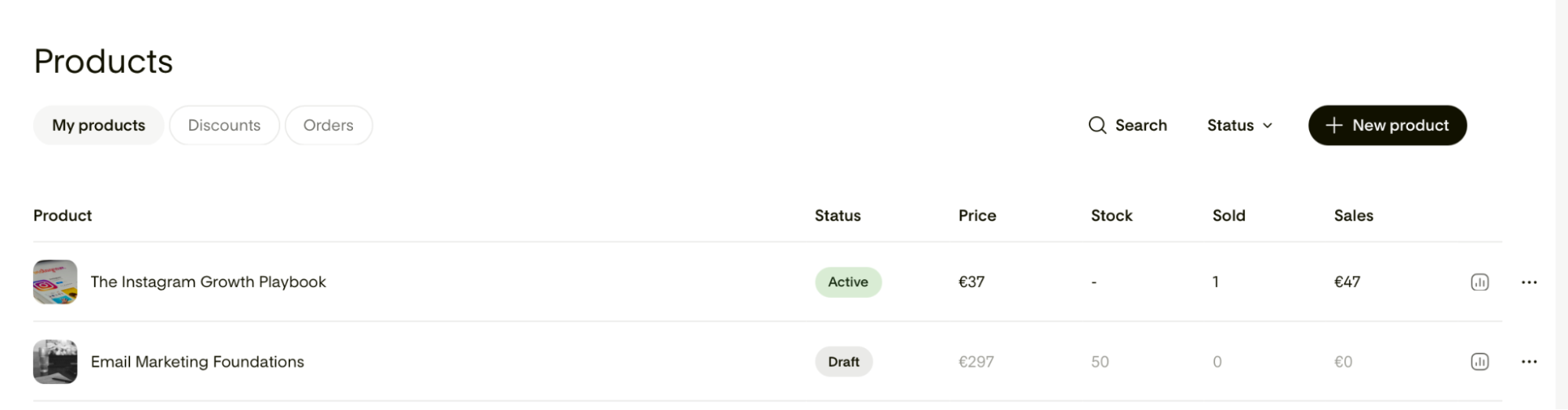Screen dimensions: 1568x410
Task: Open three-dot menu for Email Marketing Foundations
Action: (x=1529, y=361)
